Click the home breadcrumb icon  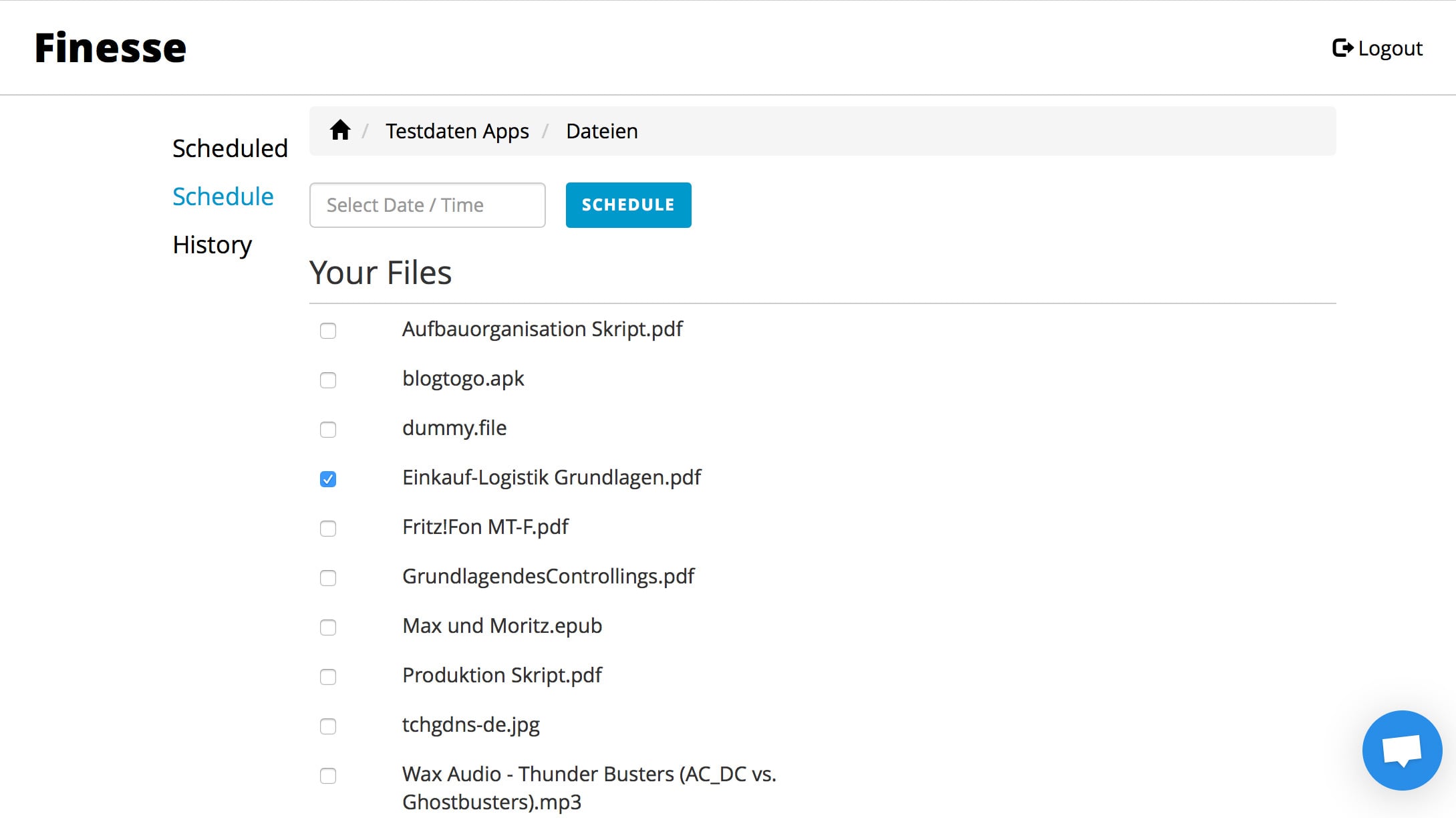pos(340,130)
